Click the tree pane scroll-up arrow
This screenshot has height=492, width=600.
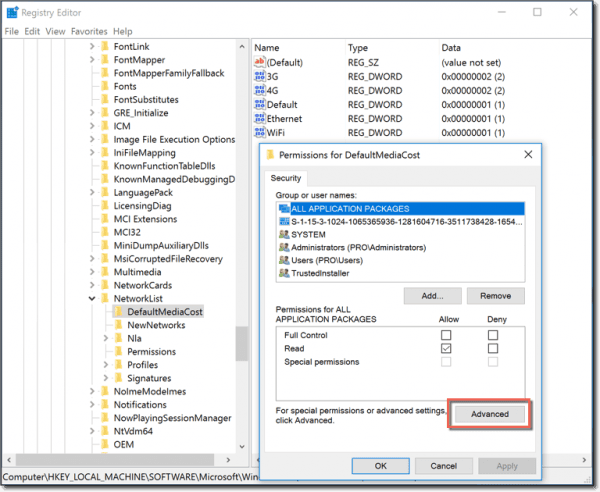(x=242, y=46)
